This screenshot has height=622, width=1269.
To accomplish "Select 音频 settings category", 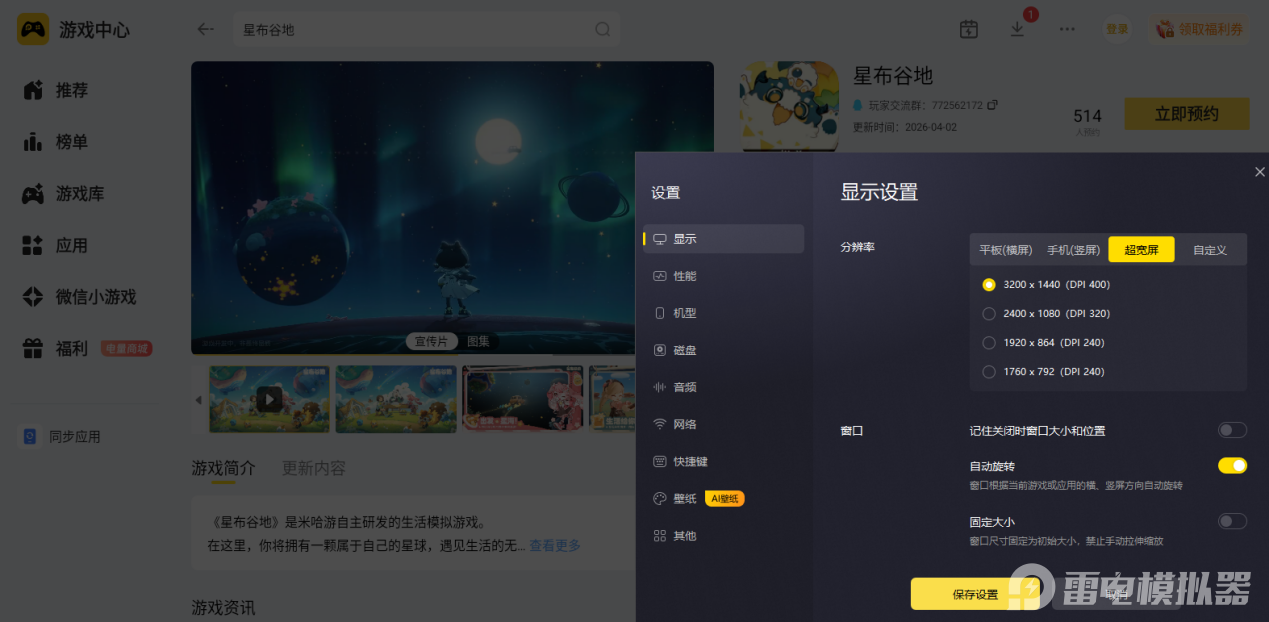I will click(724, 387).
